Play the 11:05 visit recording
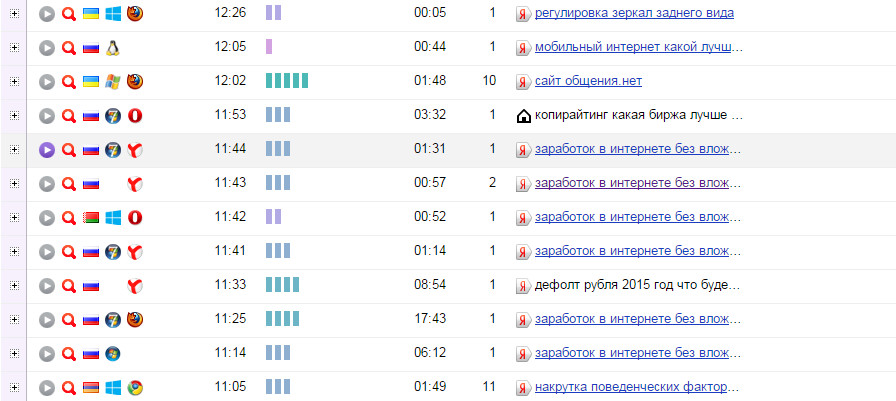 click(x=47, y=388)
